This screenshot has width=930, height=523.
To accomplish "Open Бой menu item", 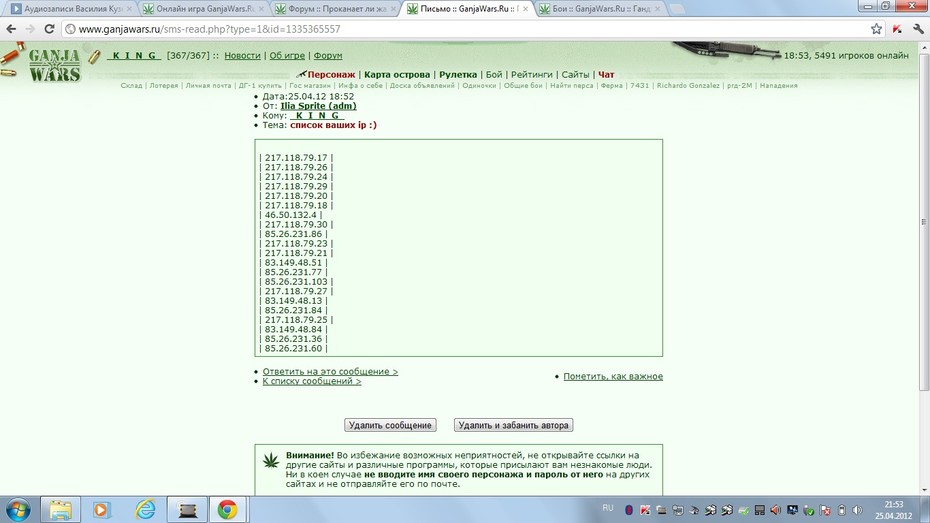I will 493,74.
